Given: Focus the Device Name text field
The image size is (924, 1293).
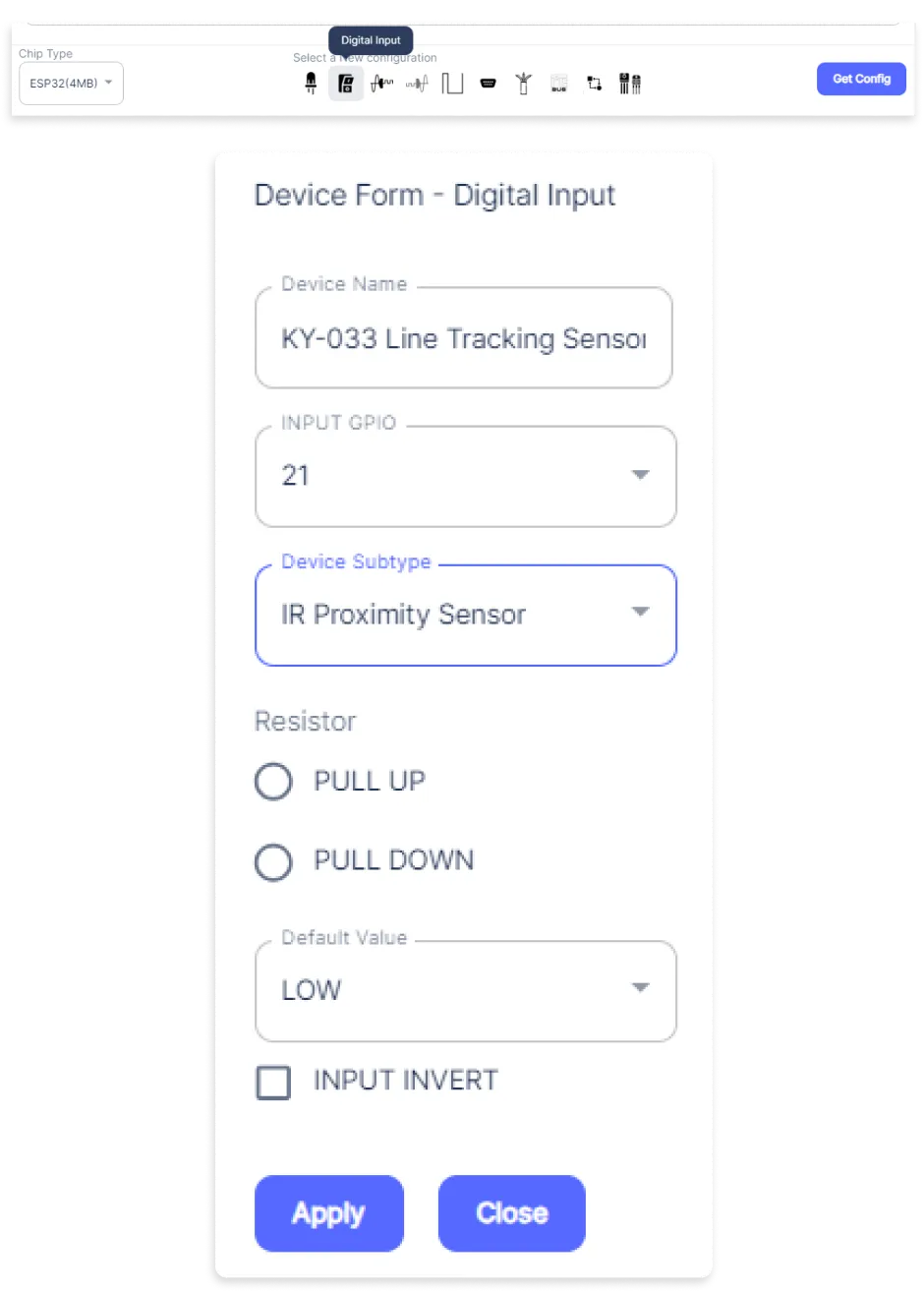Looking at the screenshot, I should pos(464,338).
